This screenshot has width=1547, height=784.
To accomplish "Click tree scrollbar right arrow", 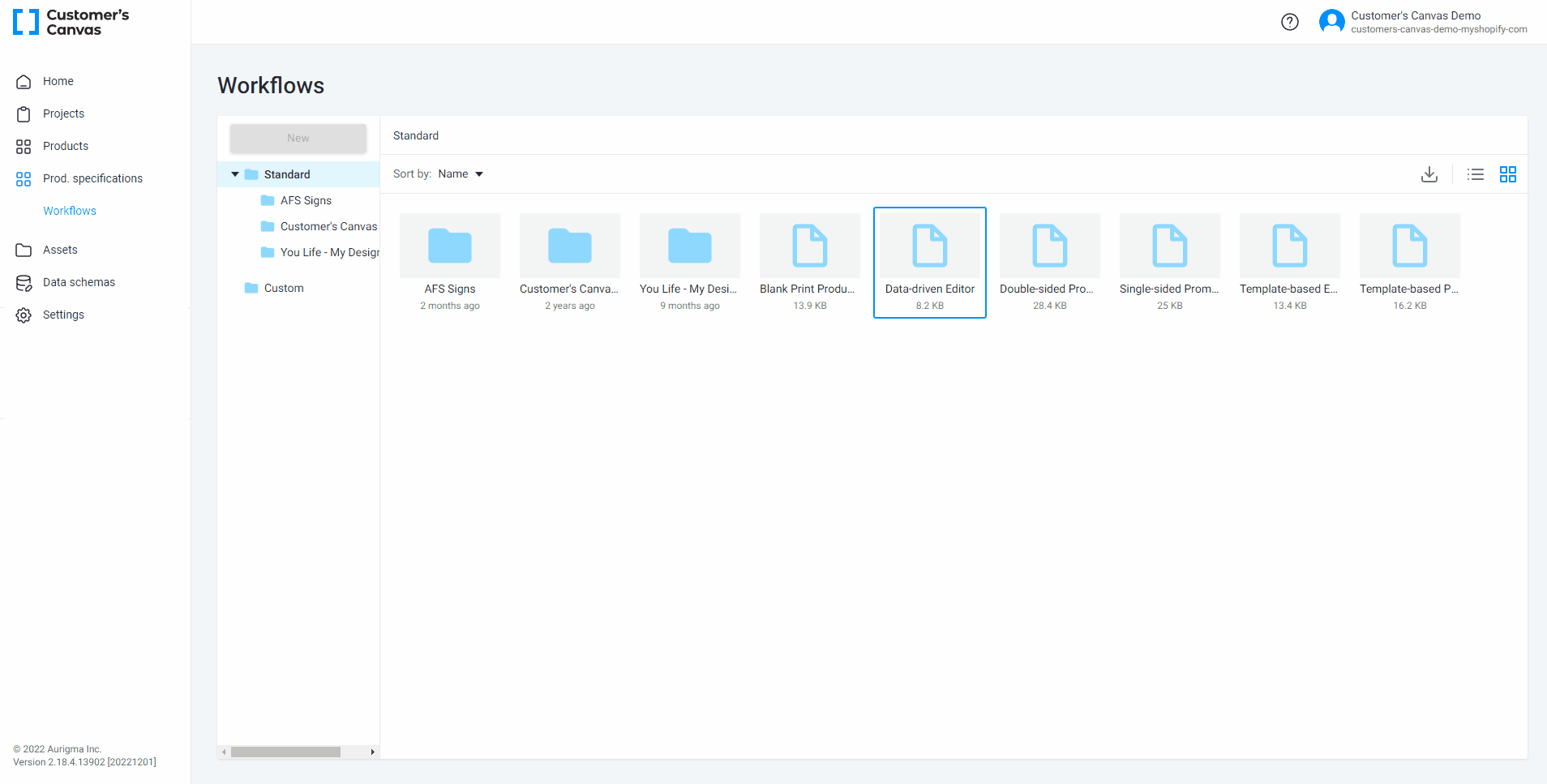I will pyautogui.click(x=372, y=752).
